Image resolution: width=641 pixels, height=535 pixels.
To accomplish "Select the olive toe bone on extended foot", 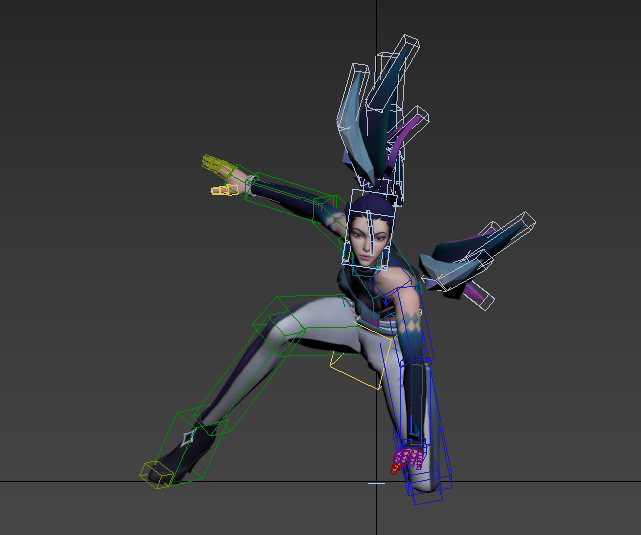I will tap(157, 475).
